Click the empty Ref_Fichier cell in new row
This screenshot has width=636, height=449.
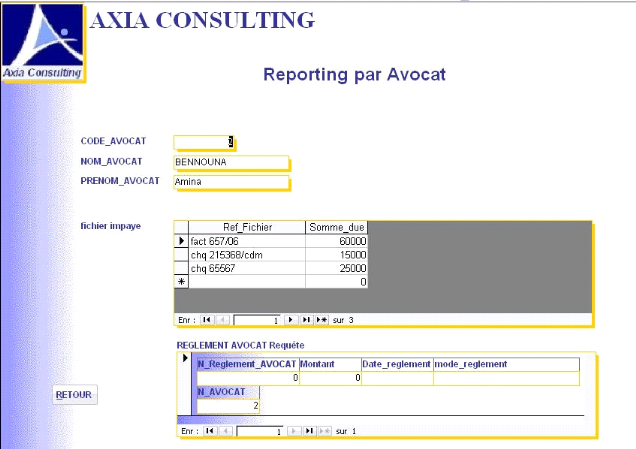click(247, 282)
